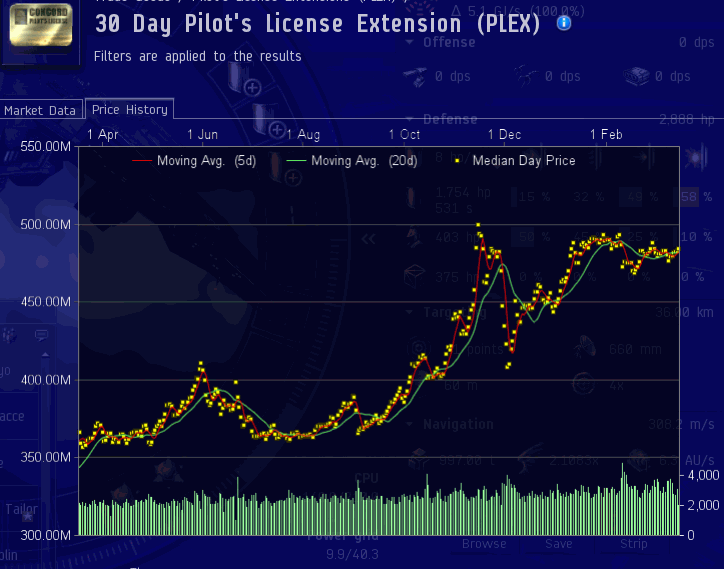The height and width of the screenshot is (569, 724).
Task: Click the 1 Apr date label
Action: click(x=103, y=134)
